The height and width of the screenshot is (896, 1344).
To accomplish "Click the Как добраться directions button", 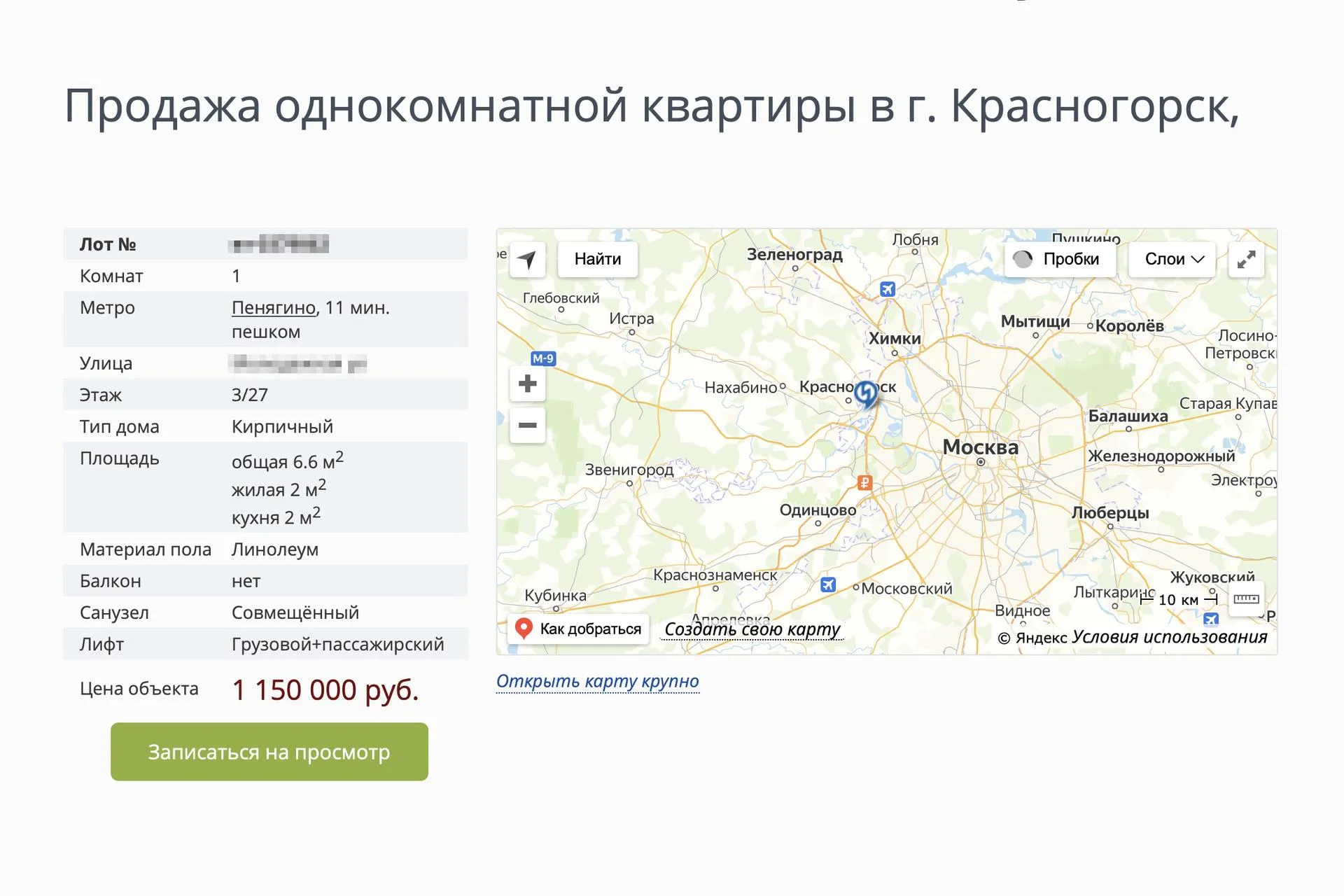I will click(578, 629).
